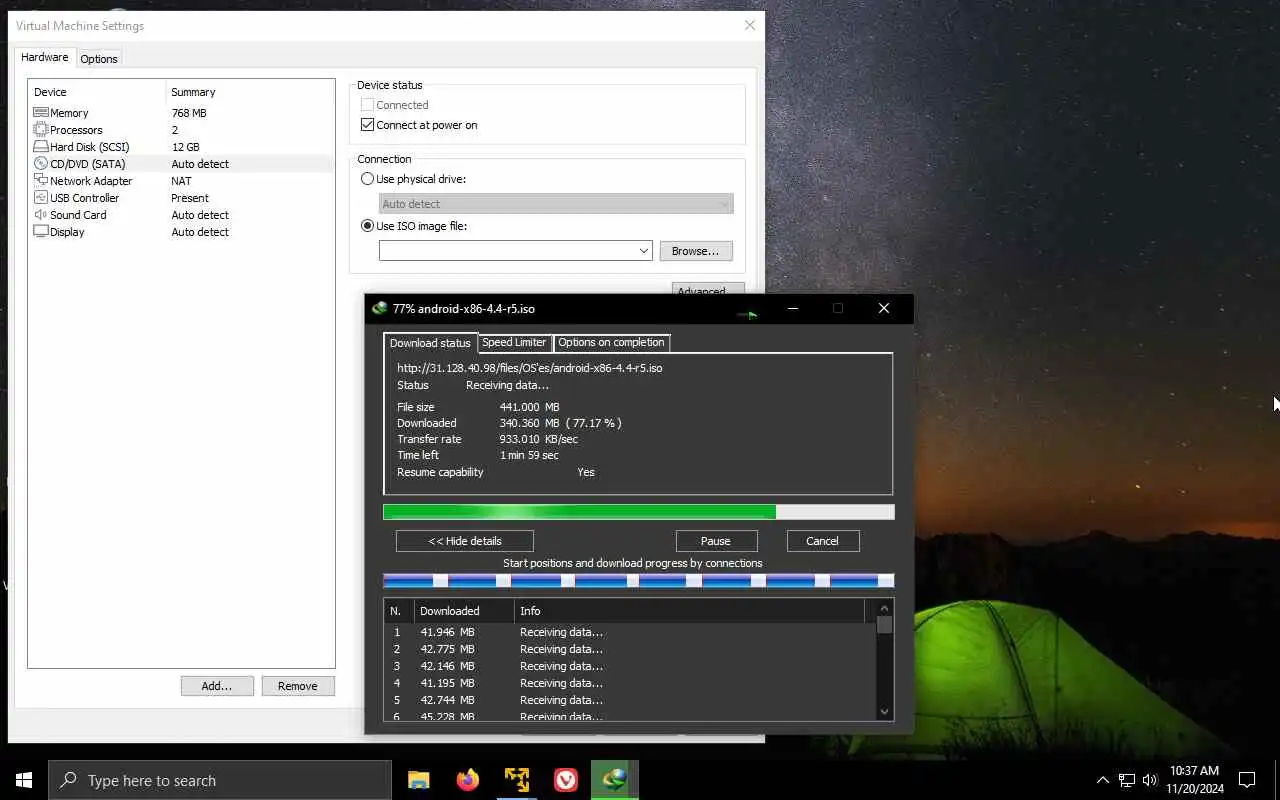Screen dimensions: 1280x800
Task: Click the 768 MB memory summary
Action: pos(189,113)
